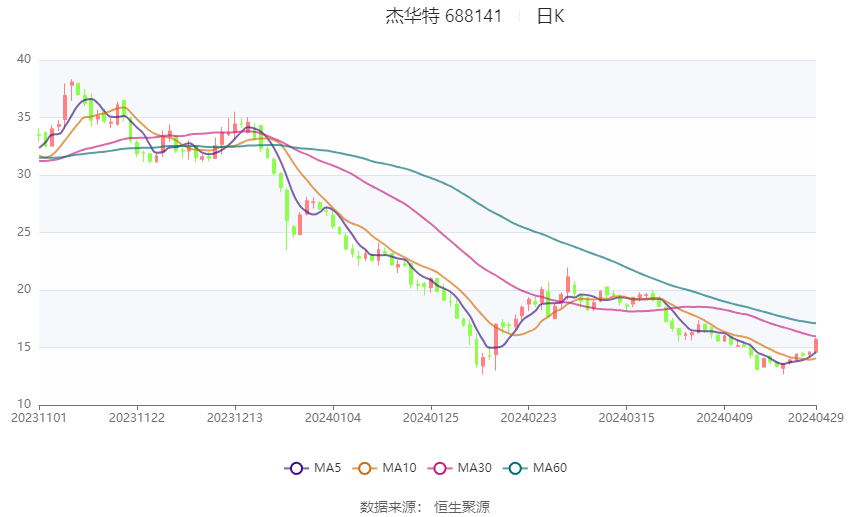Select the 20240104 x-axis date label
850x517 pixels.
[333, 418]
